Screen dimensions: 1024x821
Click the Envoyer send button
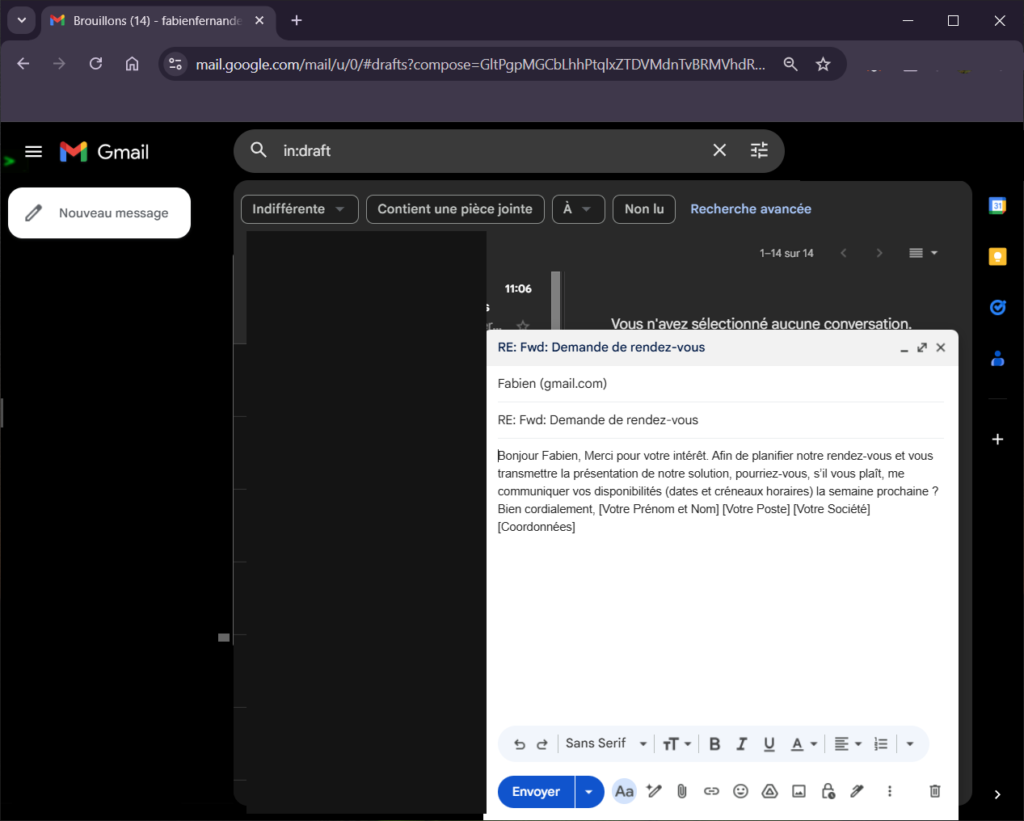tap(536, 791)
